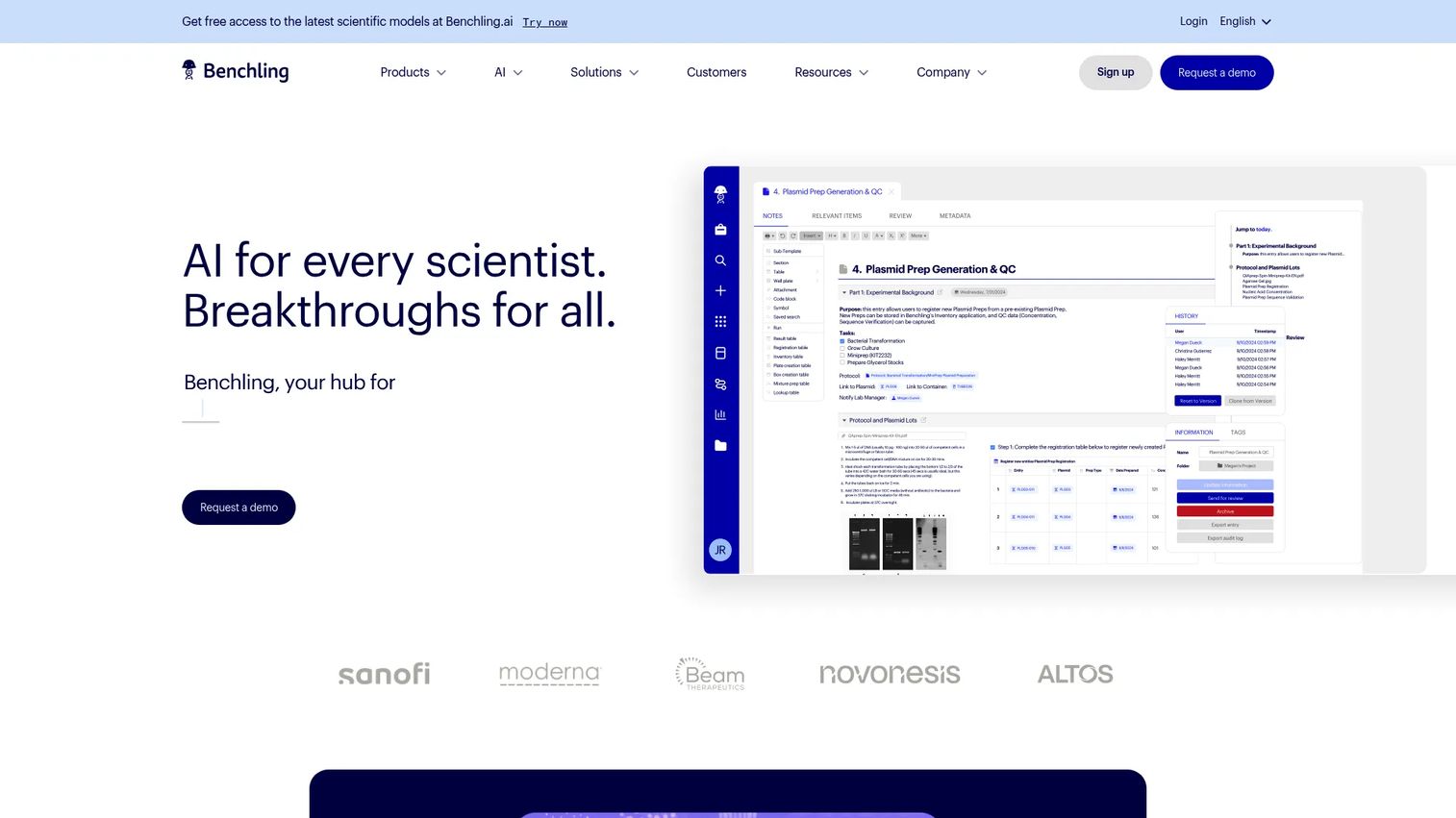Click the Benchling logo in the site header
This screenshot has width=1456, height=818.
236,71
